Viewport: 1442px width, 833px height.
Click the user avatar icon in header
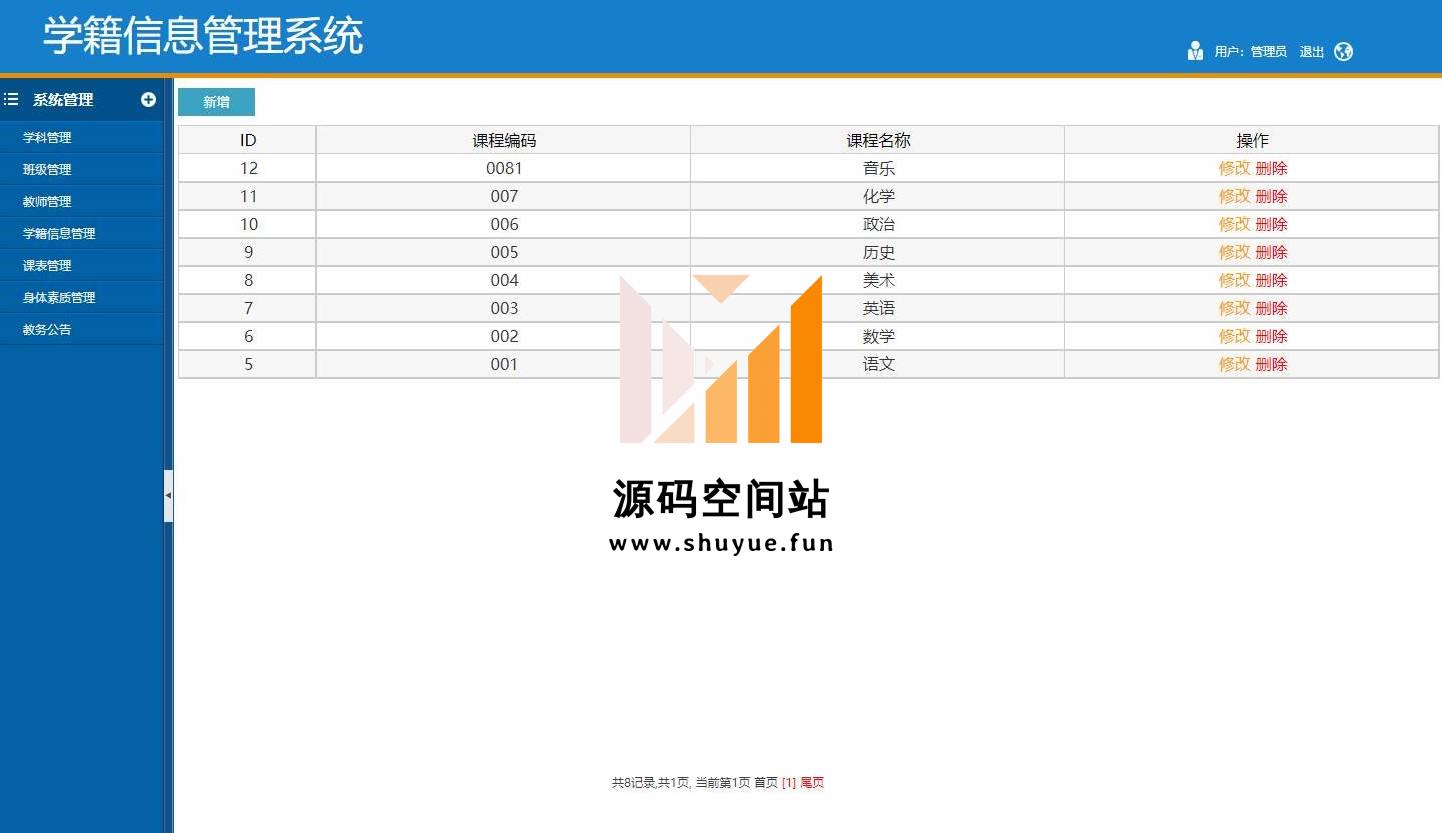point(1195,51)
